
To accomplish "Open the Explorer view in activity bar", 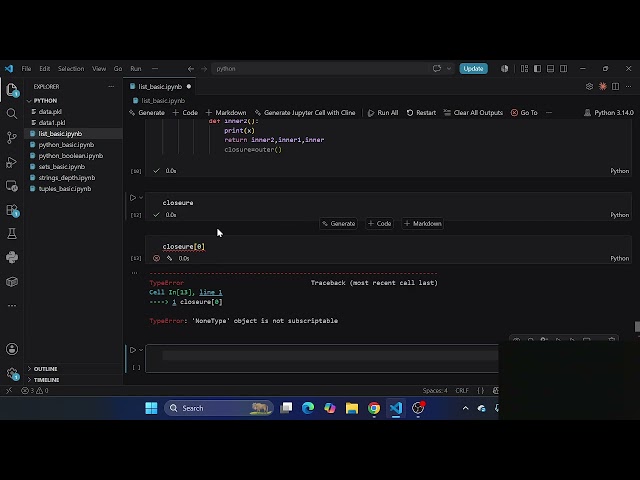I will (12, 89).
